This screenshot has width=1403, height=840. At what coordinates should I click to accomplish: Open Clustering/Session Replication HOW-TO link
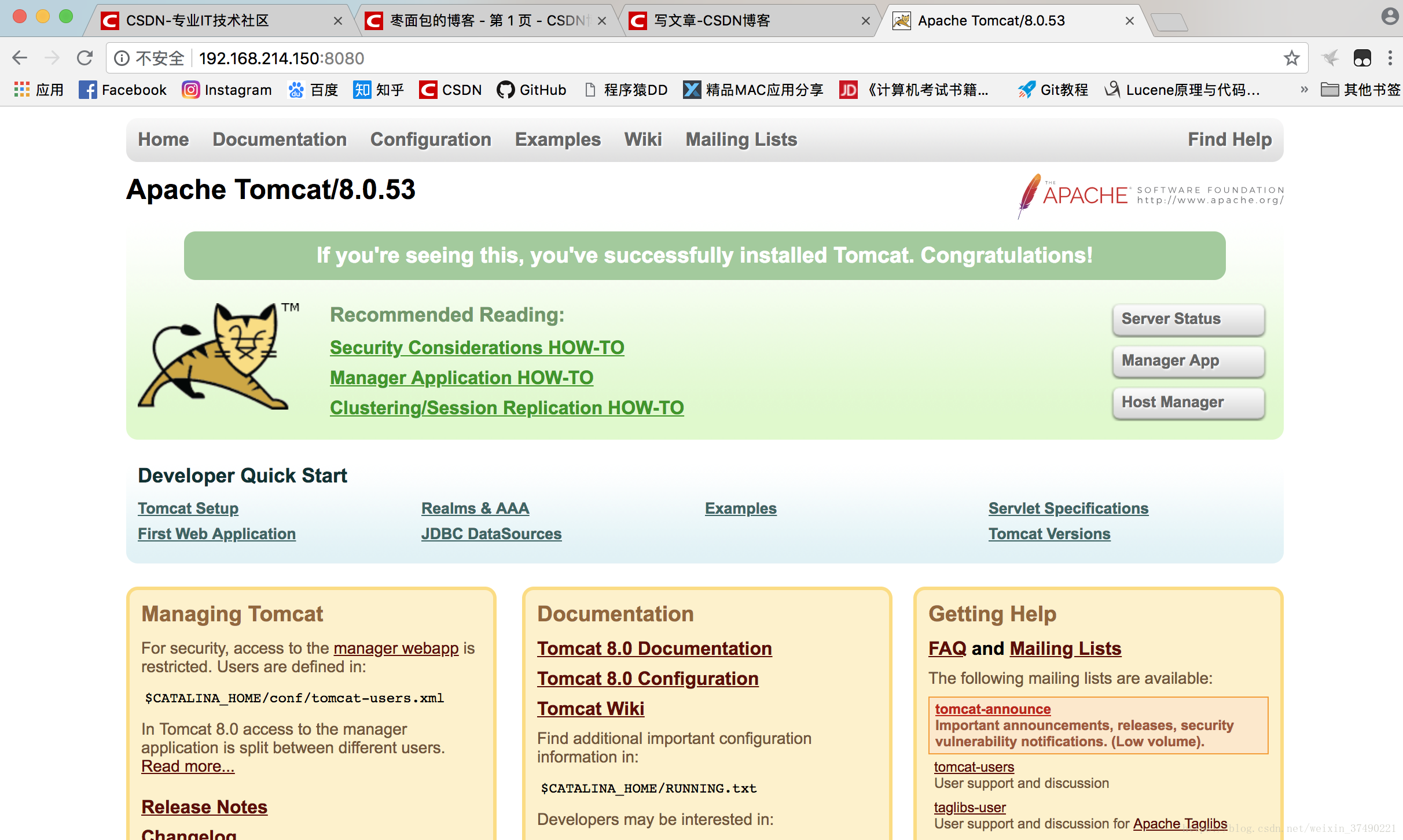click(506, 408)
